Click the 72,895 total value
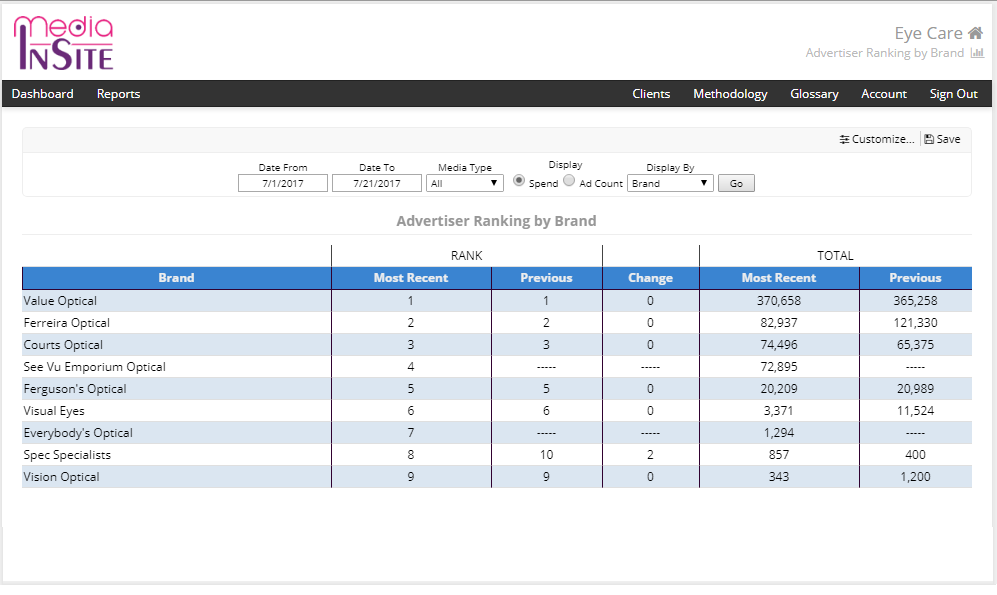This screenshot has width=997, height=595. 779,367
